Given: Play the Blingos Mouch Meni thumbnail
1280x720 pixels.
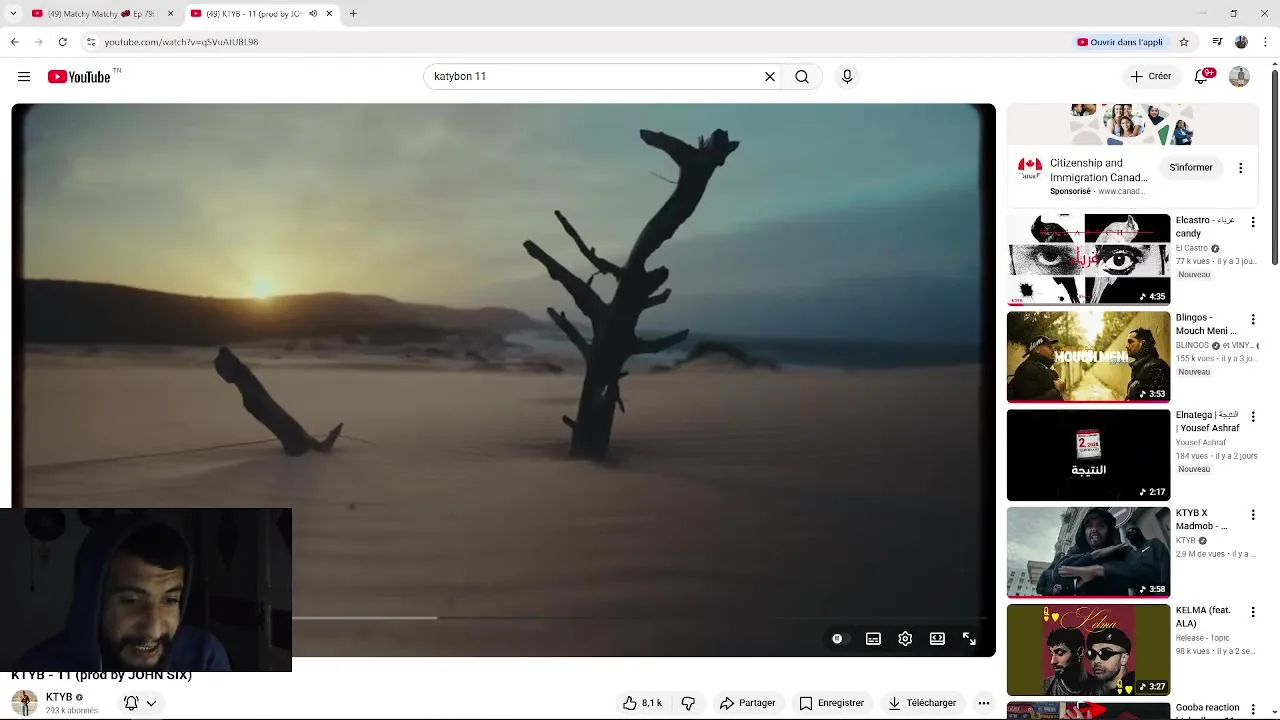Looking at the screenshot, I should click(x=1088, y=356).
